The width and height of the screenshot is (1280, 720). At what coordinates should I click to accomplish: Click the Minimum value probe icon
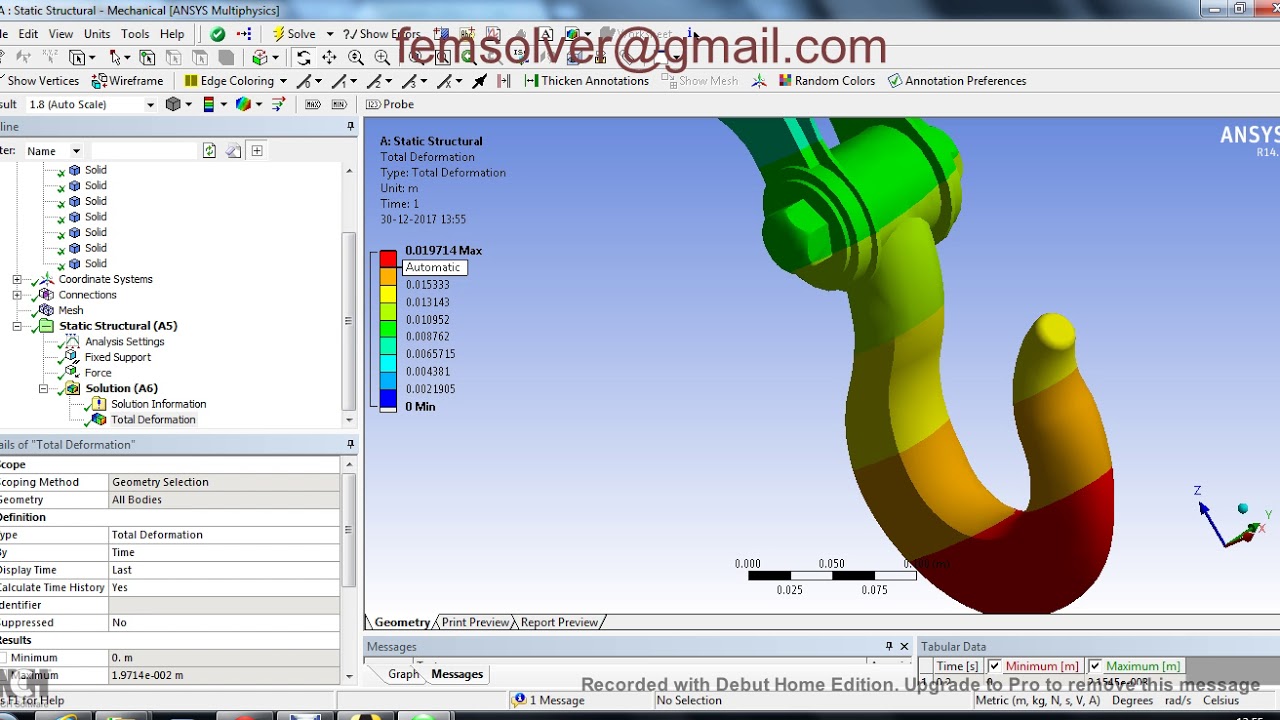pyautogui.click(x=339, y=104)
